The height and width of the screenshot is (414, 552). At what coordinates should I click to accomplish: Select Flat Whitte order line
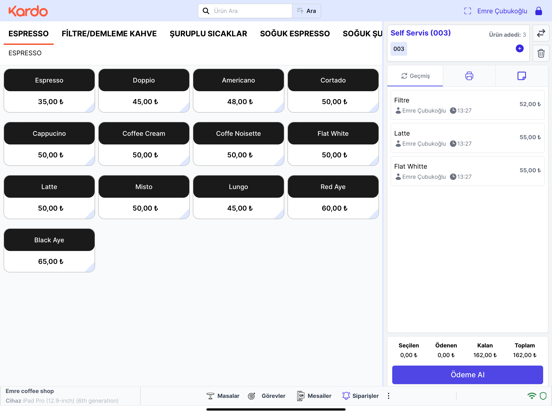point(467,171)
